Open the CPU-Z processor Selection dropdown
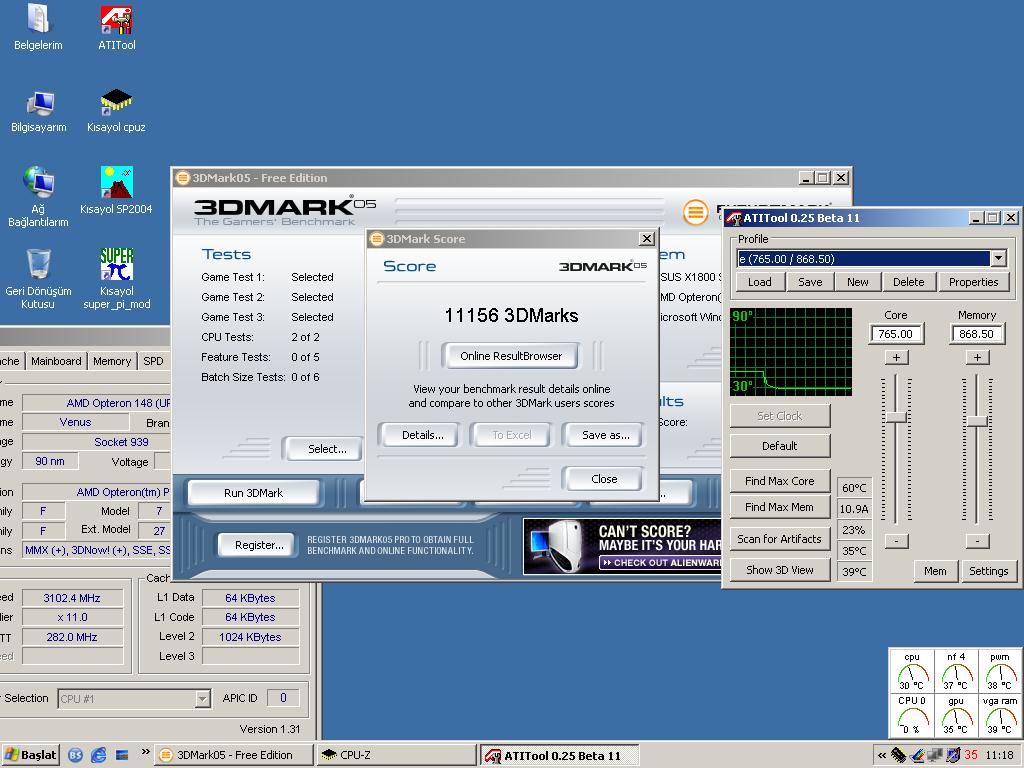This screenshot has height=768, width=1024. [203, 699]
